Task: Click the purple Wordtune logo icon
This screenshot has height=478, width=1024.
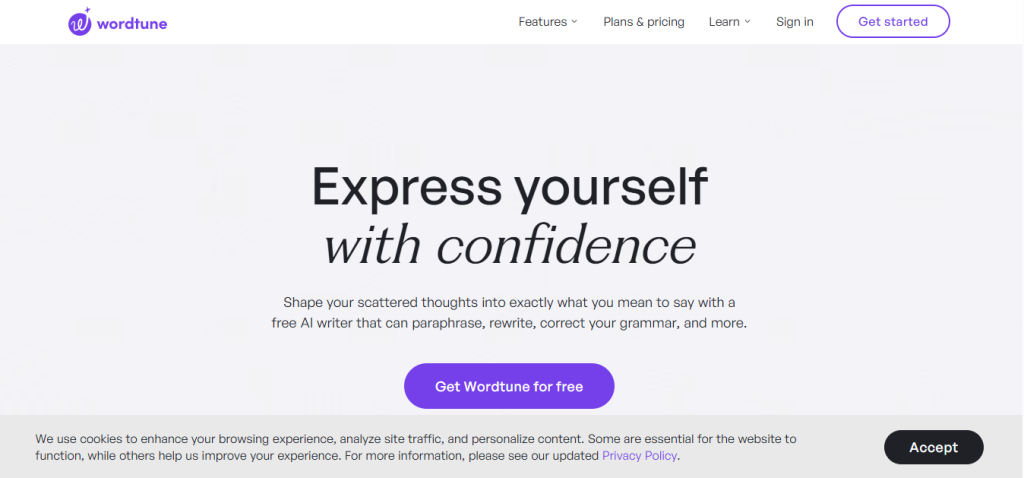Action: [80, 23]
